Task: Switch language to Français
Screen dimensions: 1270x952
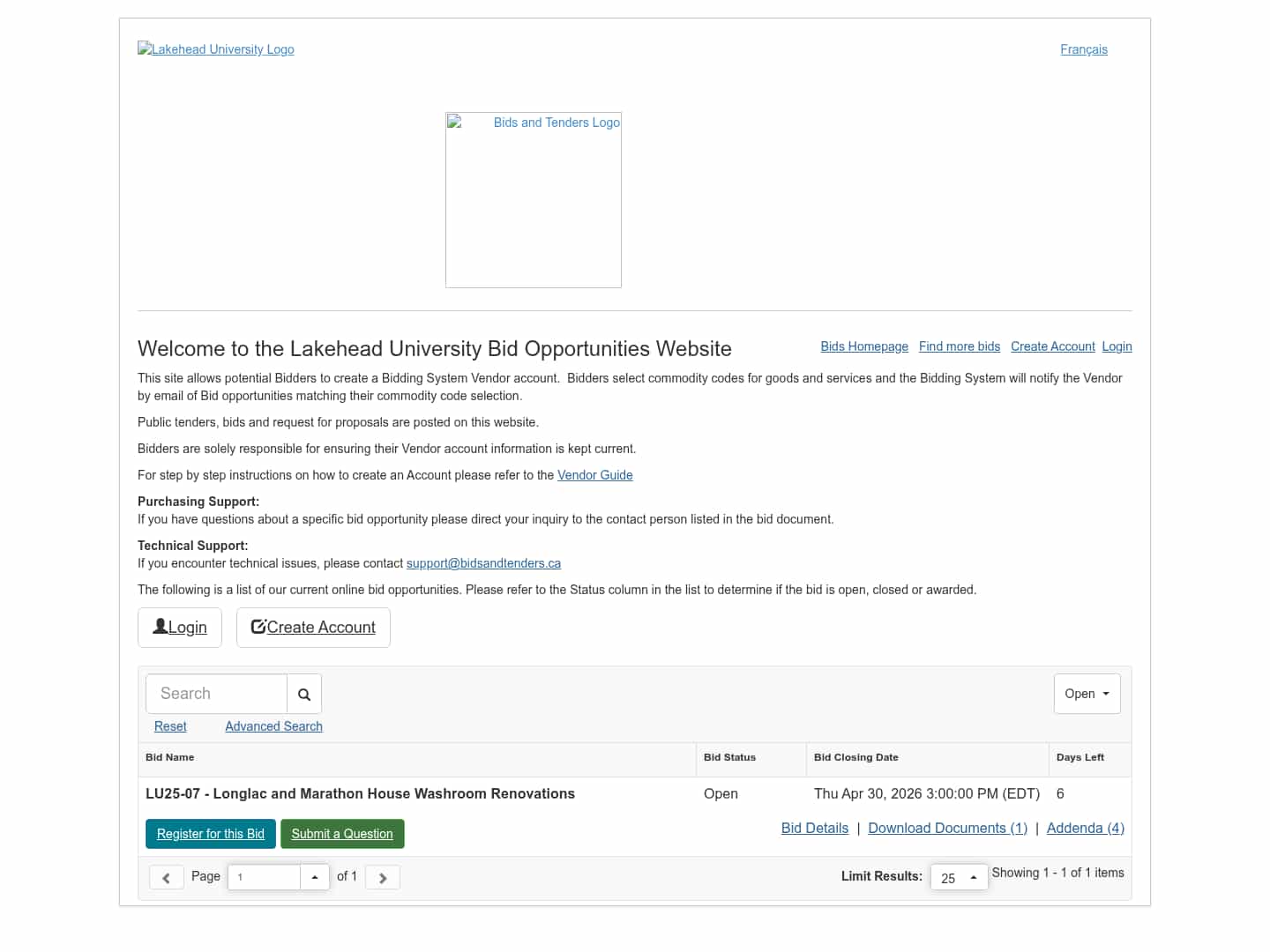Action: tap(1084, 49)
